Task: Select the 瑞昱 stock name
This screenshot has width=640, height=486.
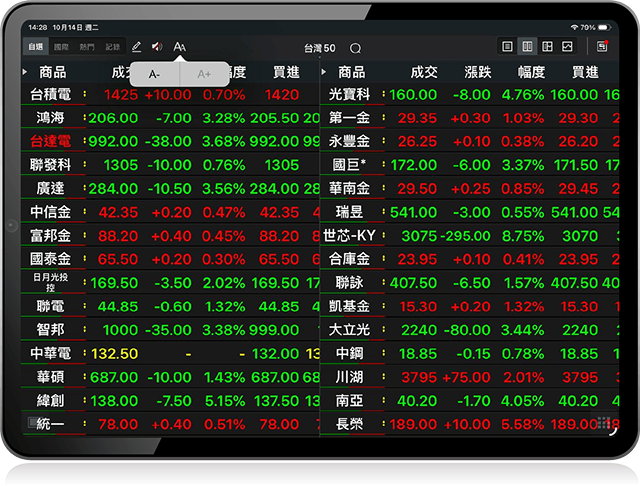Action: coord(349,212)
